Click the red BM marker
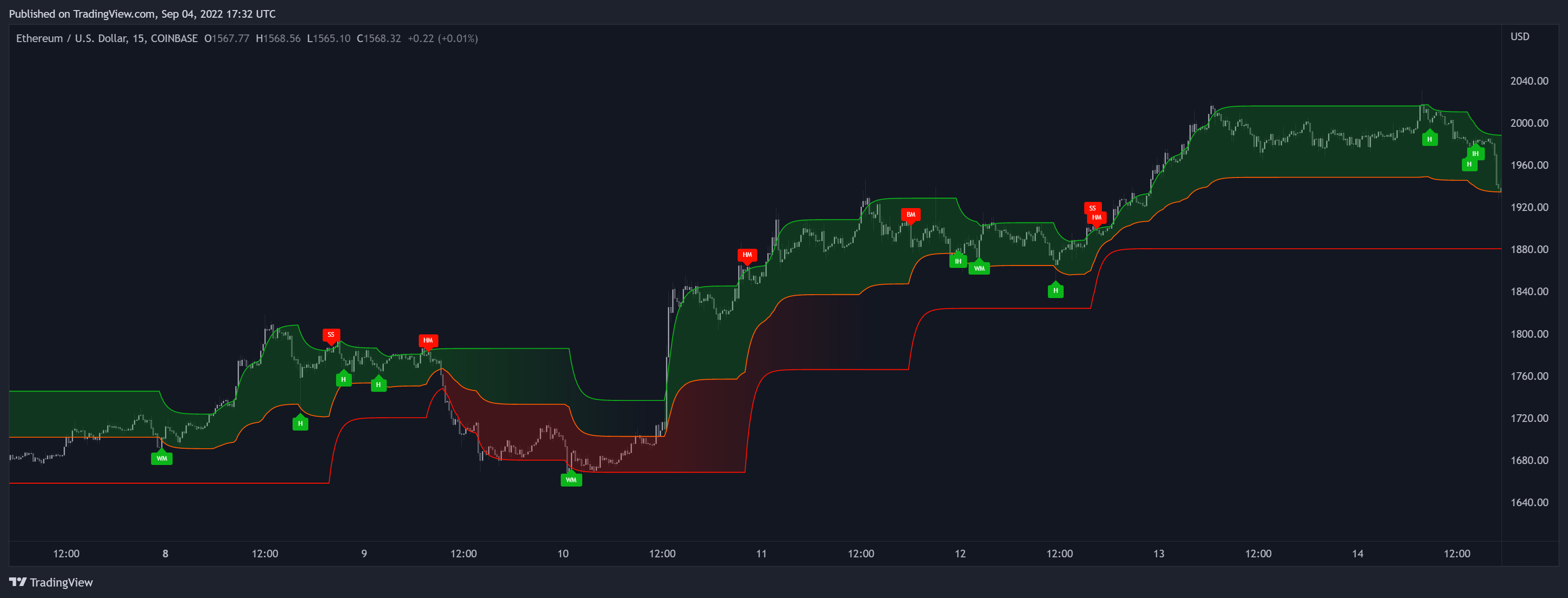Image resolution: width=1568 pixels, height=598 pixels. click(911, 215)
